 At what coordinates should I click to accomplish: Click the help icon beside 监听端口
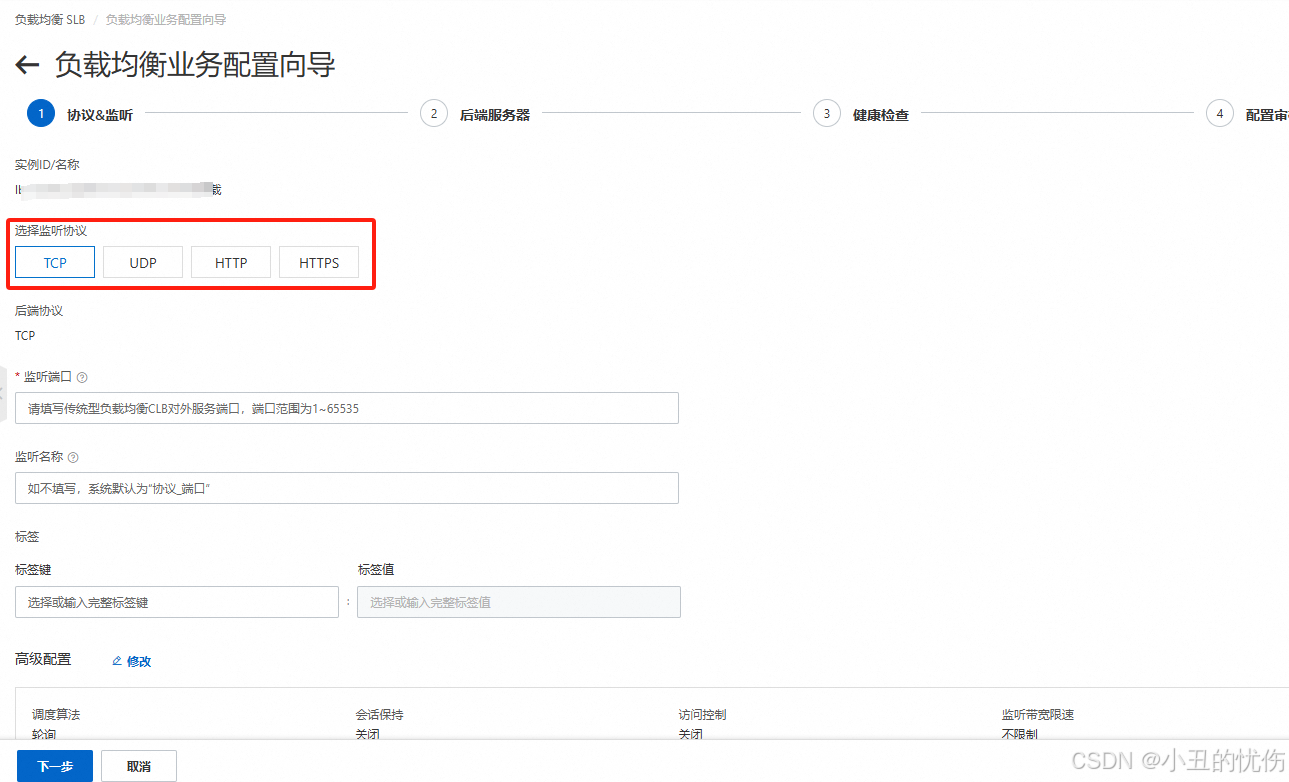(x=82, y=378)
